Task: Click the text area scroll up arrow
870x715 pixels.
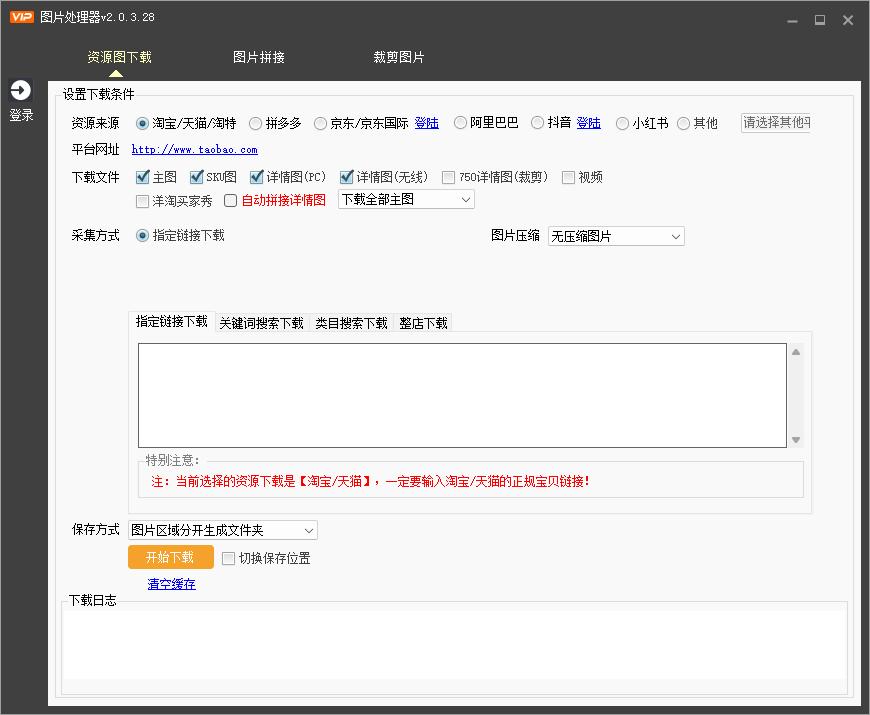Action: 796,352
